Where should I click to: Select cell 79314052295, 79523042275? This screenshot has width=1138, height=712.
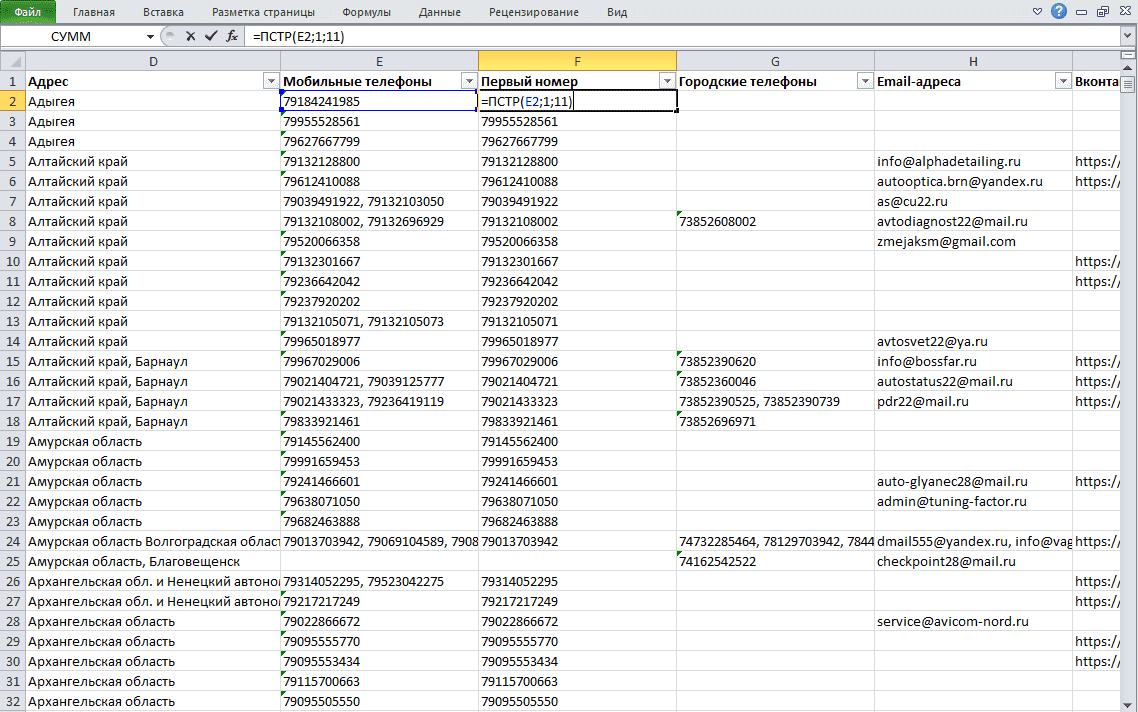tap(380, 581)
